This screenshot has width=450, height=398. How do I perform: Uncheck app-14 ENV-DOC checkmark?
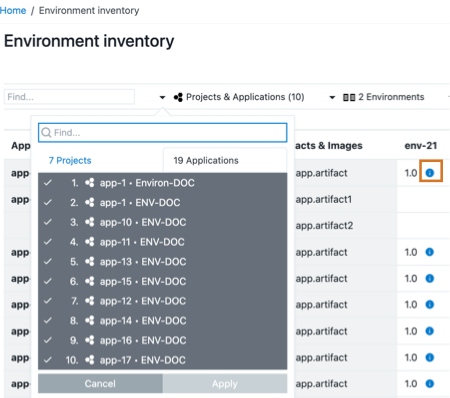coord(48,320)
